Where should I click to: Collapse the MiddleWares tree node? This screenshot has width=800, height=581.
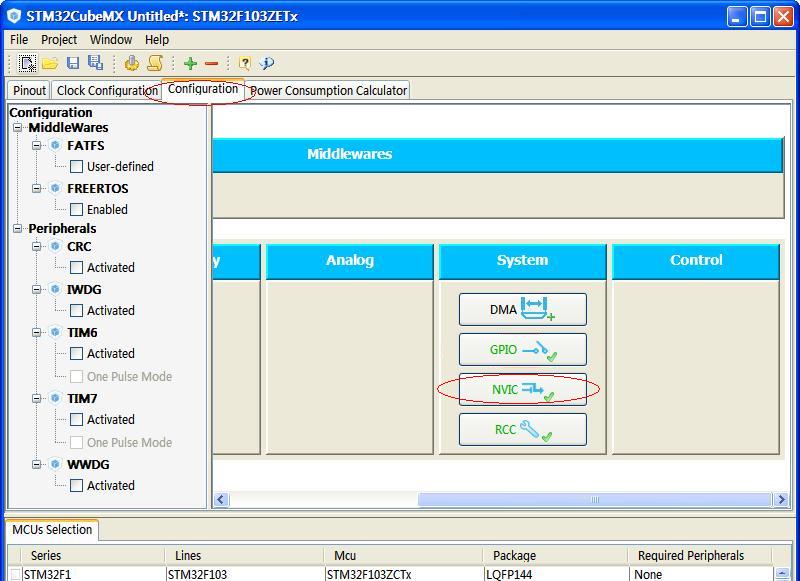17,128
